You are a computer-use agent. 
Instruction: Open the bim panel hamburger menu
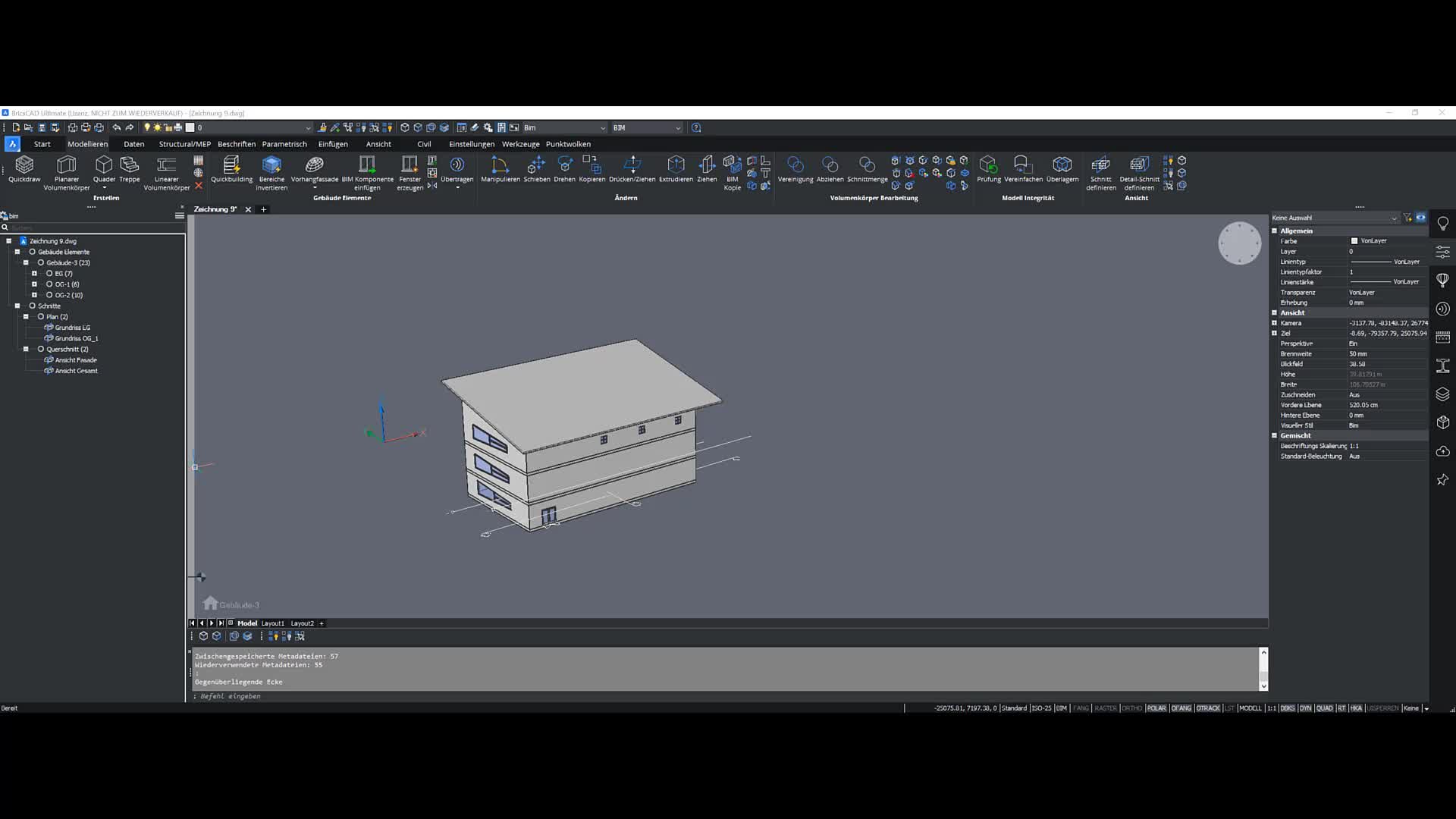[180, 216]
